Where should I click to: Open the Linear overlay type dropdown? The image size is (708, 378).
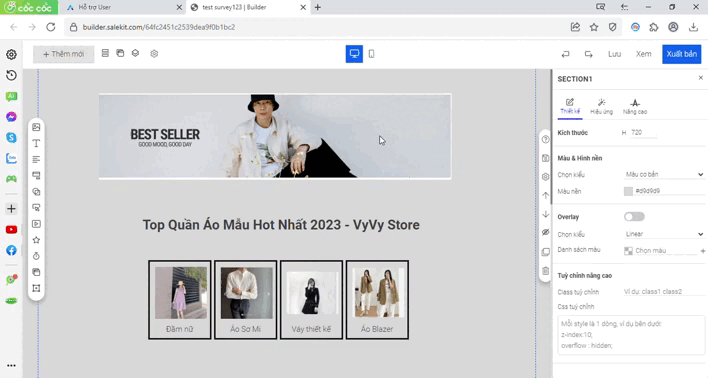[664, 234]
